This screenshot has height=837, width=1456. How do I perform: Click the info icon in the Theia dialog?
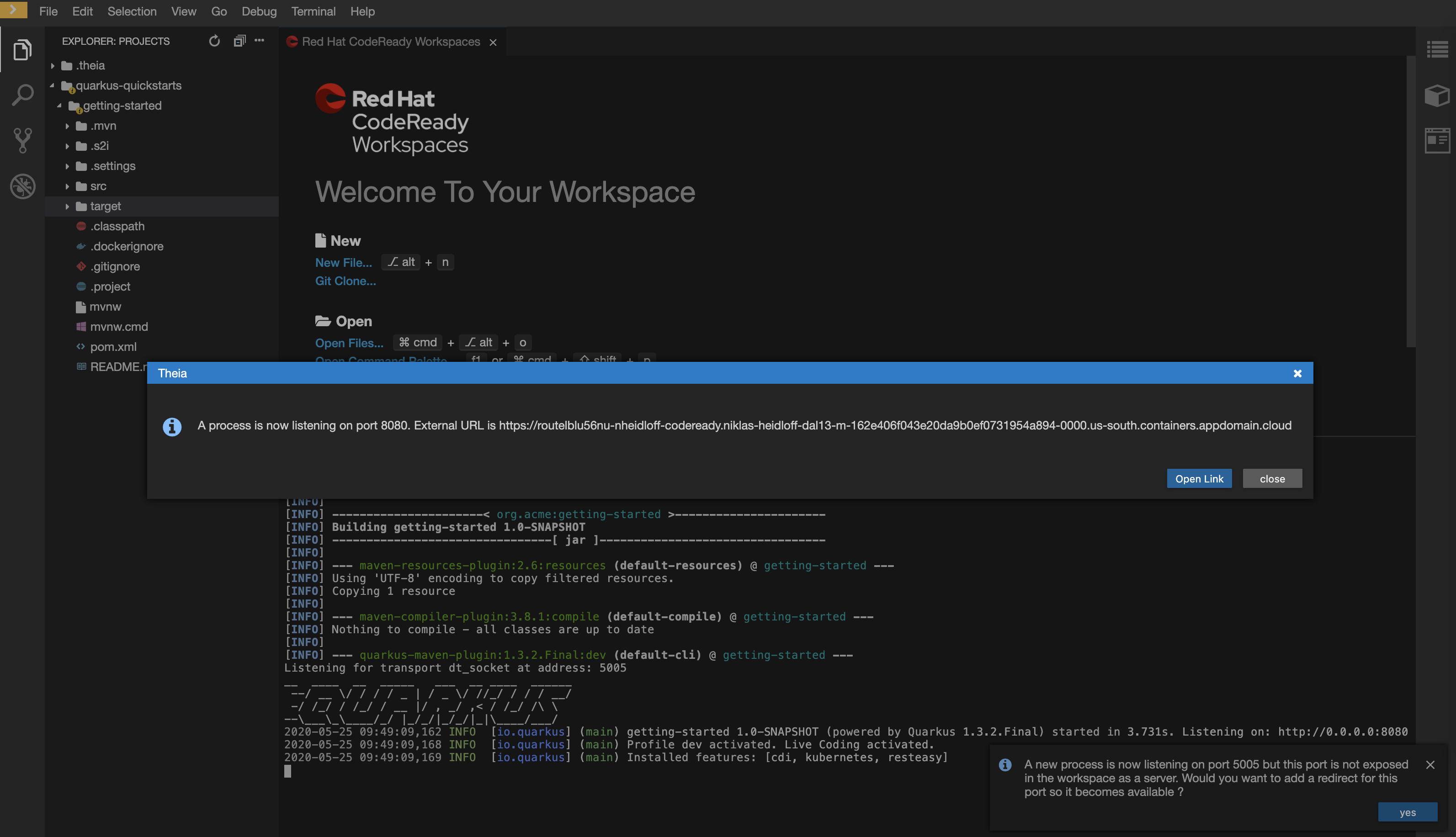click(172, 427)
